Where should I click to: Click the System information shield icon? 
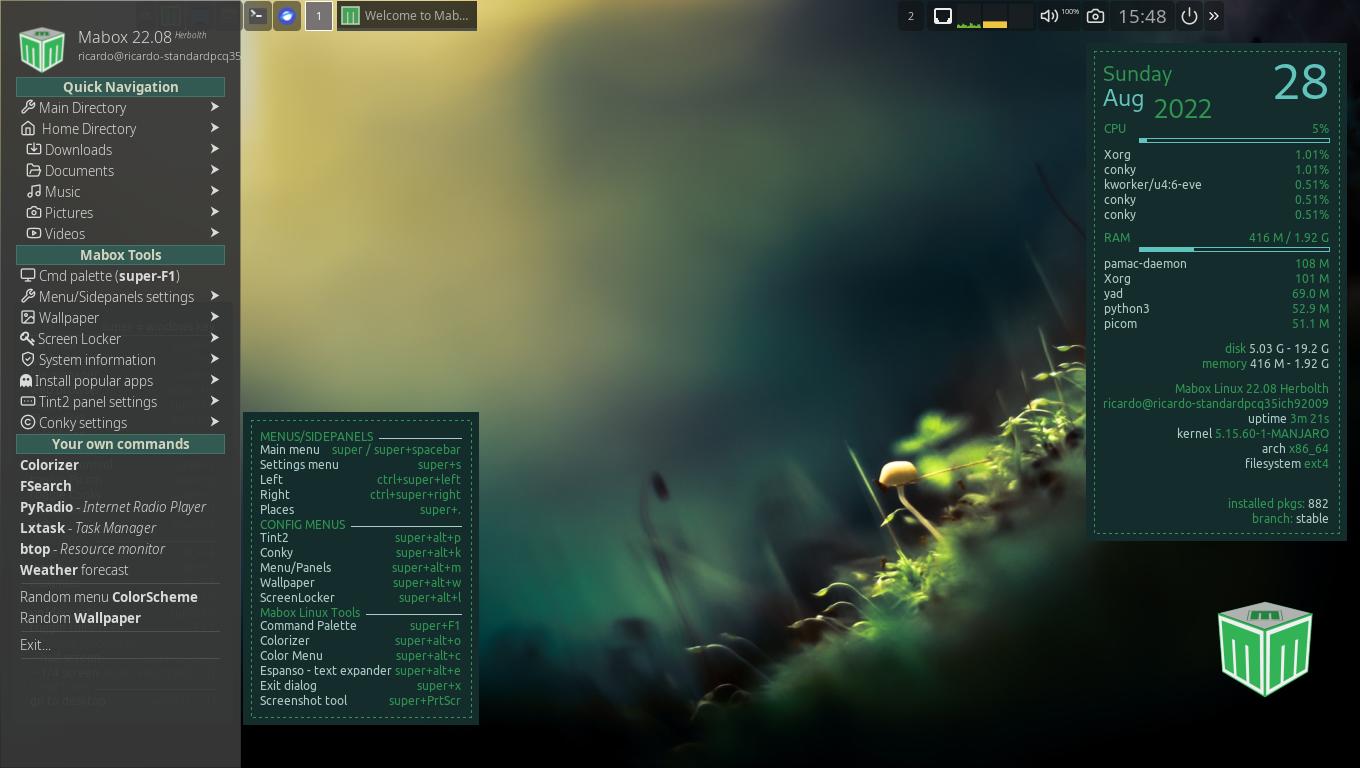point(27,359)
